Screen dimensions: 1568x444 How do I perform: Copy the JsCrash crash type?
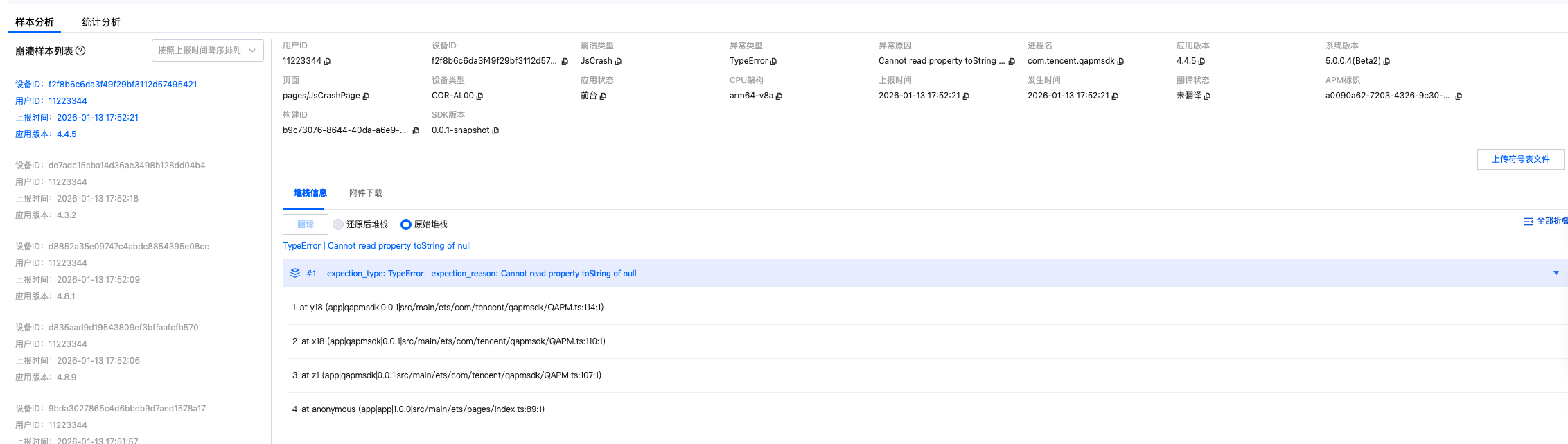[x=618, y=62]
